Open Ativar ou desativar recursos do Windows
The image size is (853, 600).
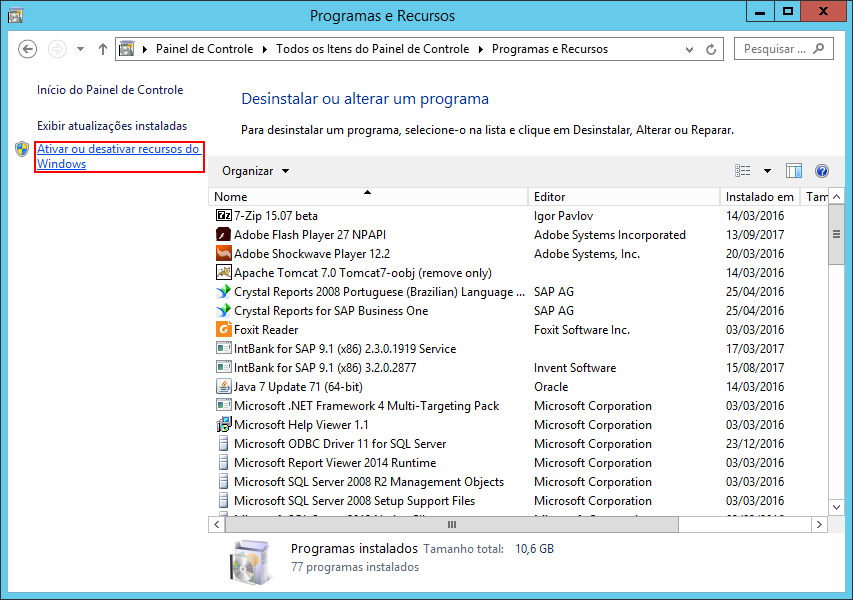pyautogui.click(x=119, y=156)
